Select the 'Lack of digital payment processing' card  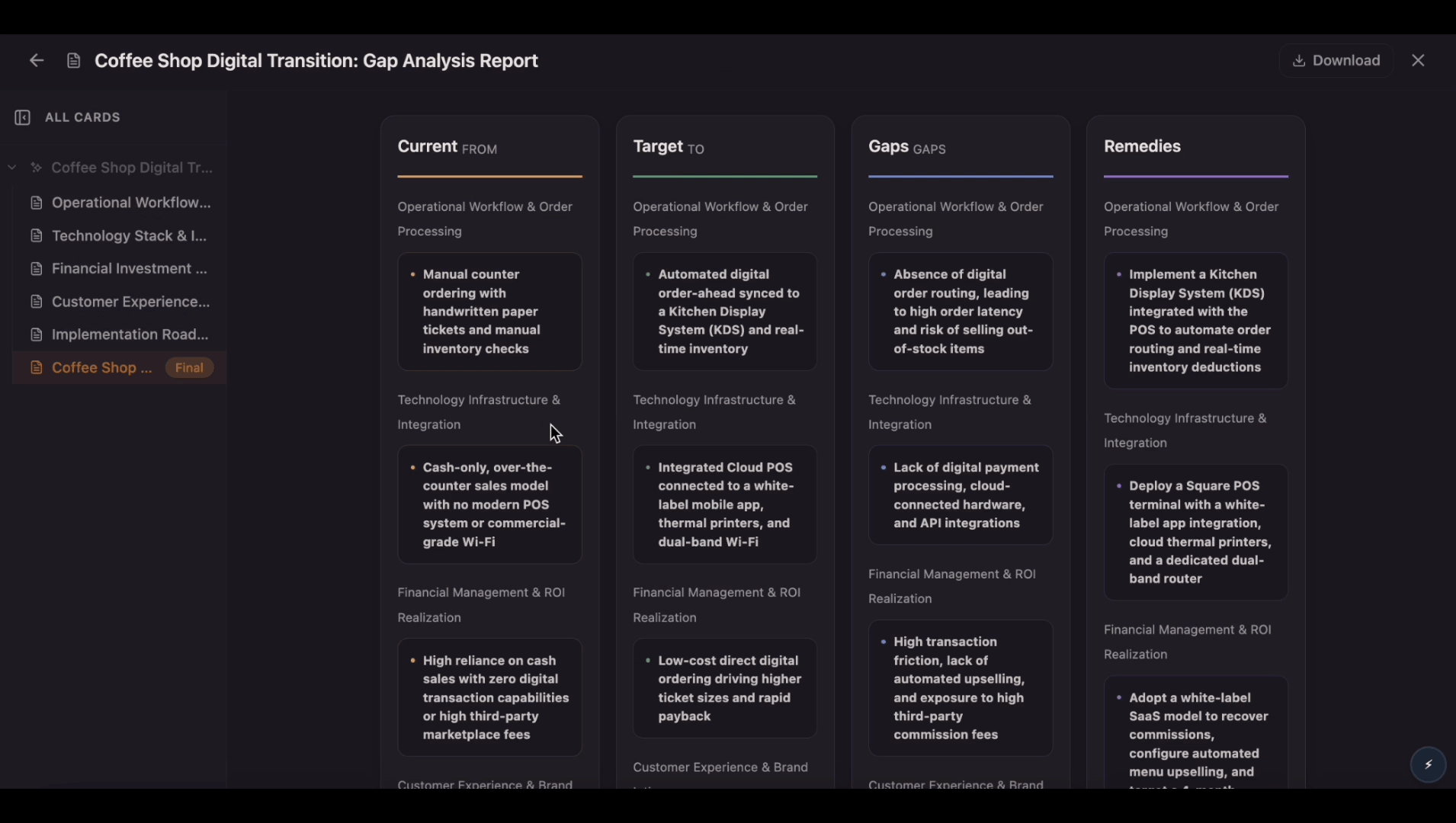[x=961, y=495]
